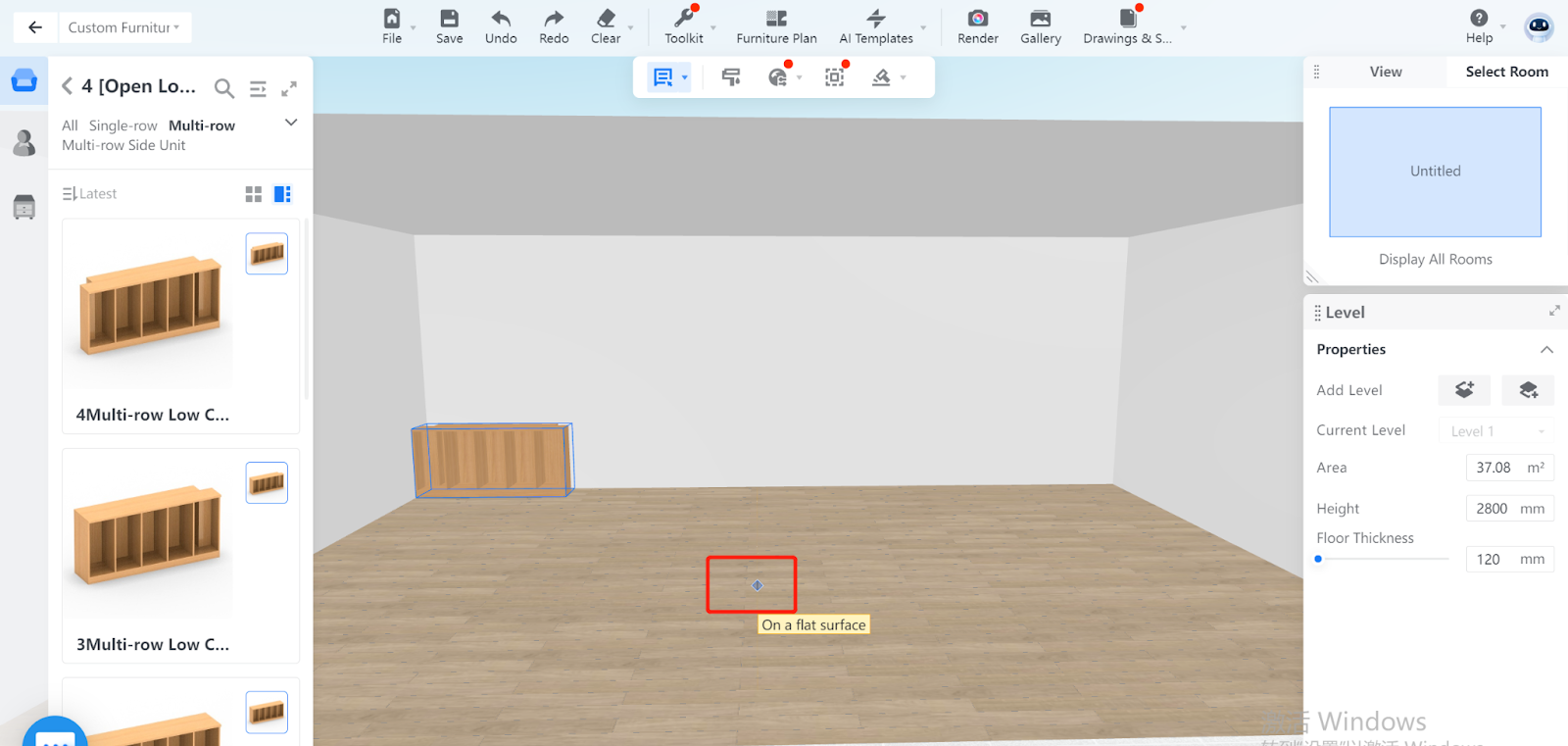Open the Gallery
Image resolution: width=1568 pixels, height=746 pixels.
click(1041, 26)
